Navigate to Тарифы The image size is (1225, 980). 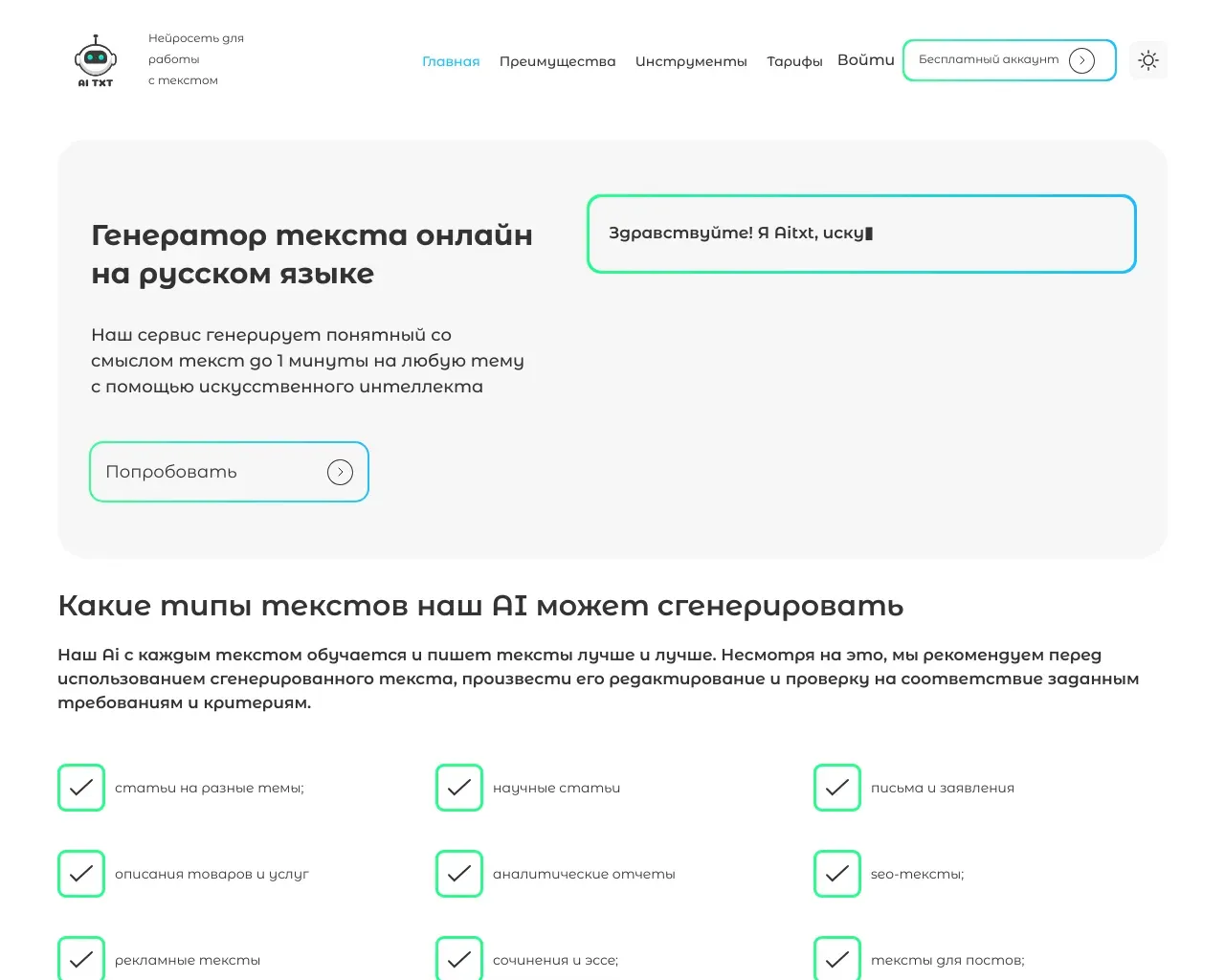(794, 61)
